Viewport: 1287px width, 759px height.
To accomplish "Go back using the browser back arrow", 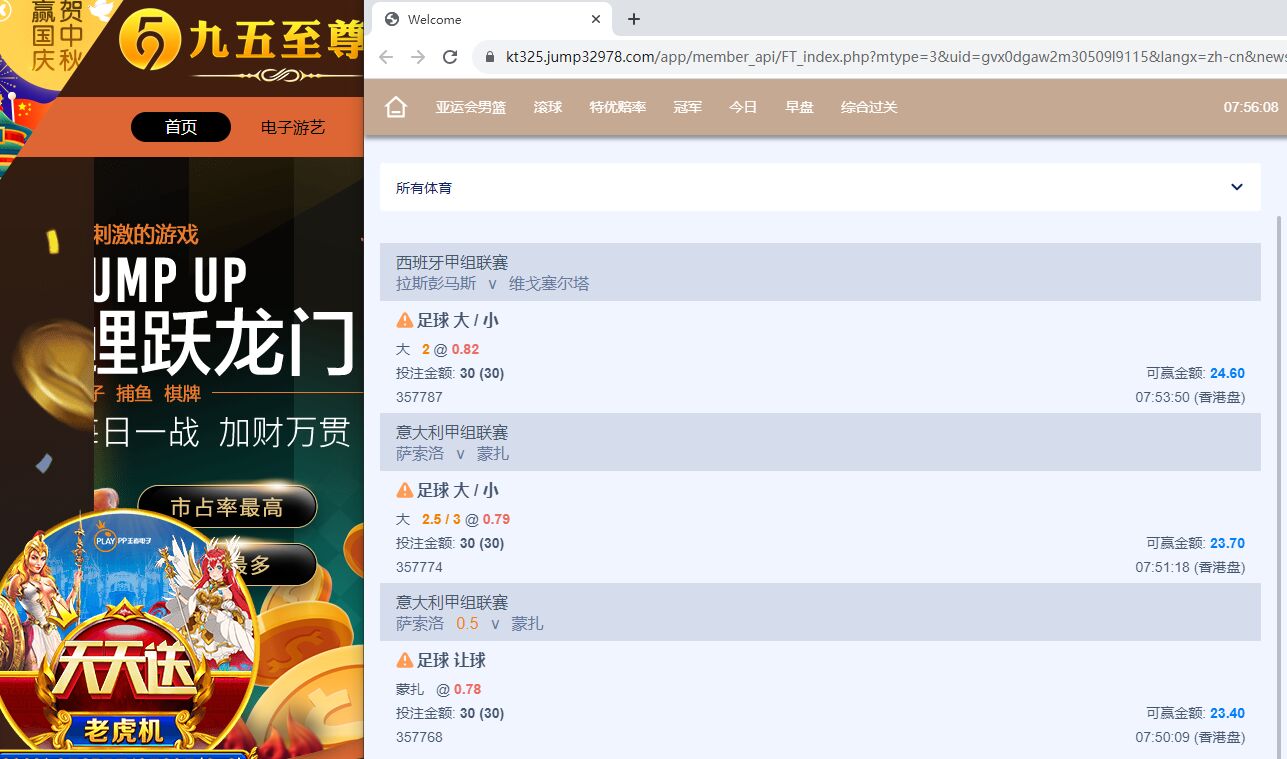I will (386, 57).
